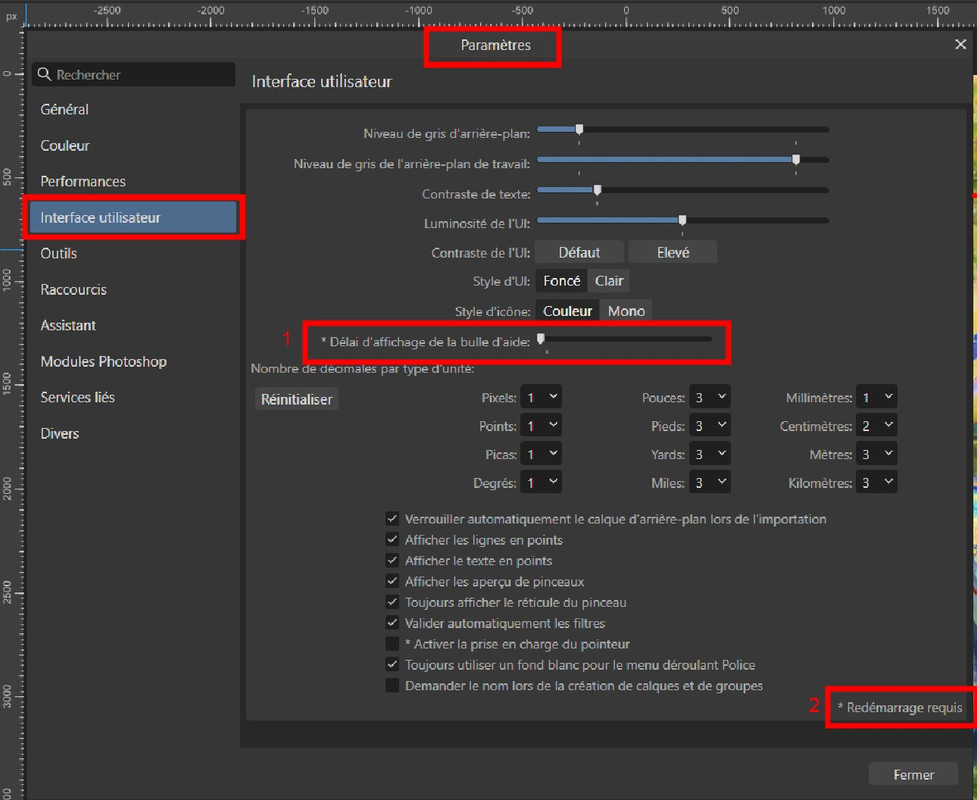Open the Performances settings category
The height and width of the screenshot is (800, 977).
tap(83, 181)
